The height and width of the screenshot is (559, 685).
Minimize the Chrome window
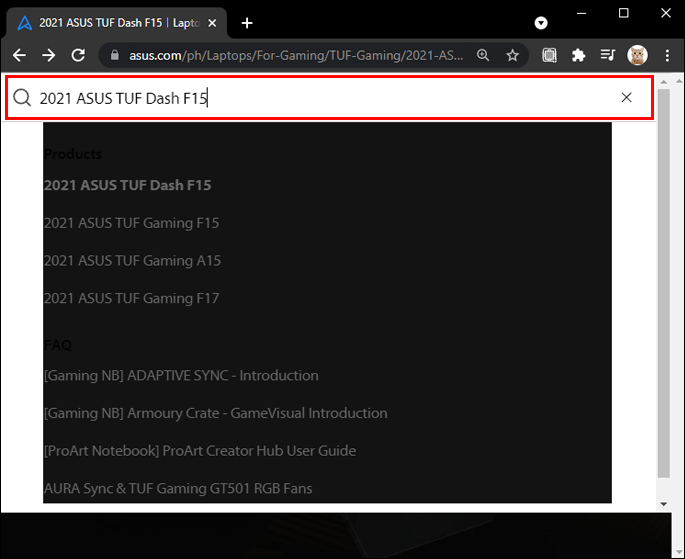click(x=581, y=13)
